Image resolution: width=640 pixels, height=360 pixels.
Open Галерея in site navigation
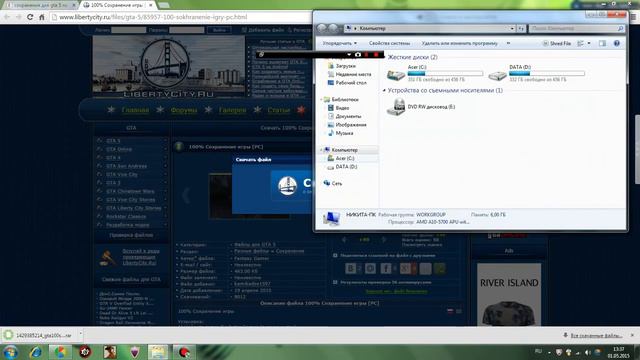[x=232, y=110]
